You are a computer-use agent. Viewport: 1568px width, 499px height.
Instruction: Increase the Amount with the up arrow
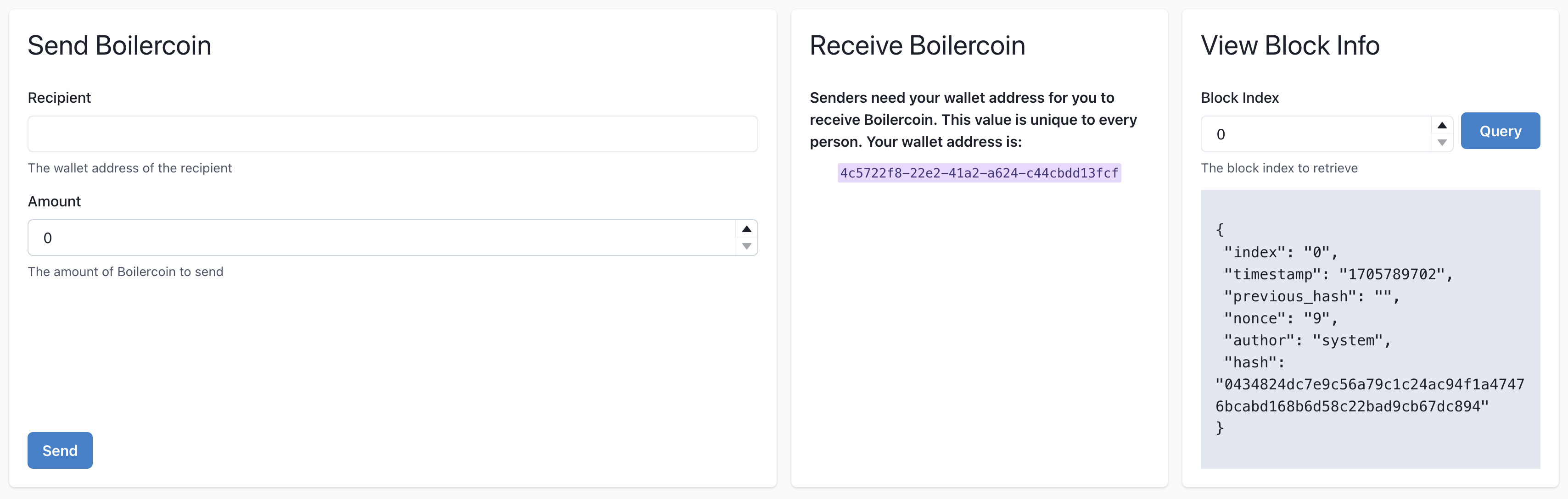[x=746, y=229]
